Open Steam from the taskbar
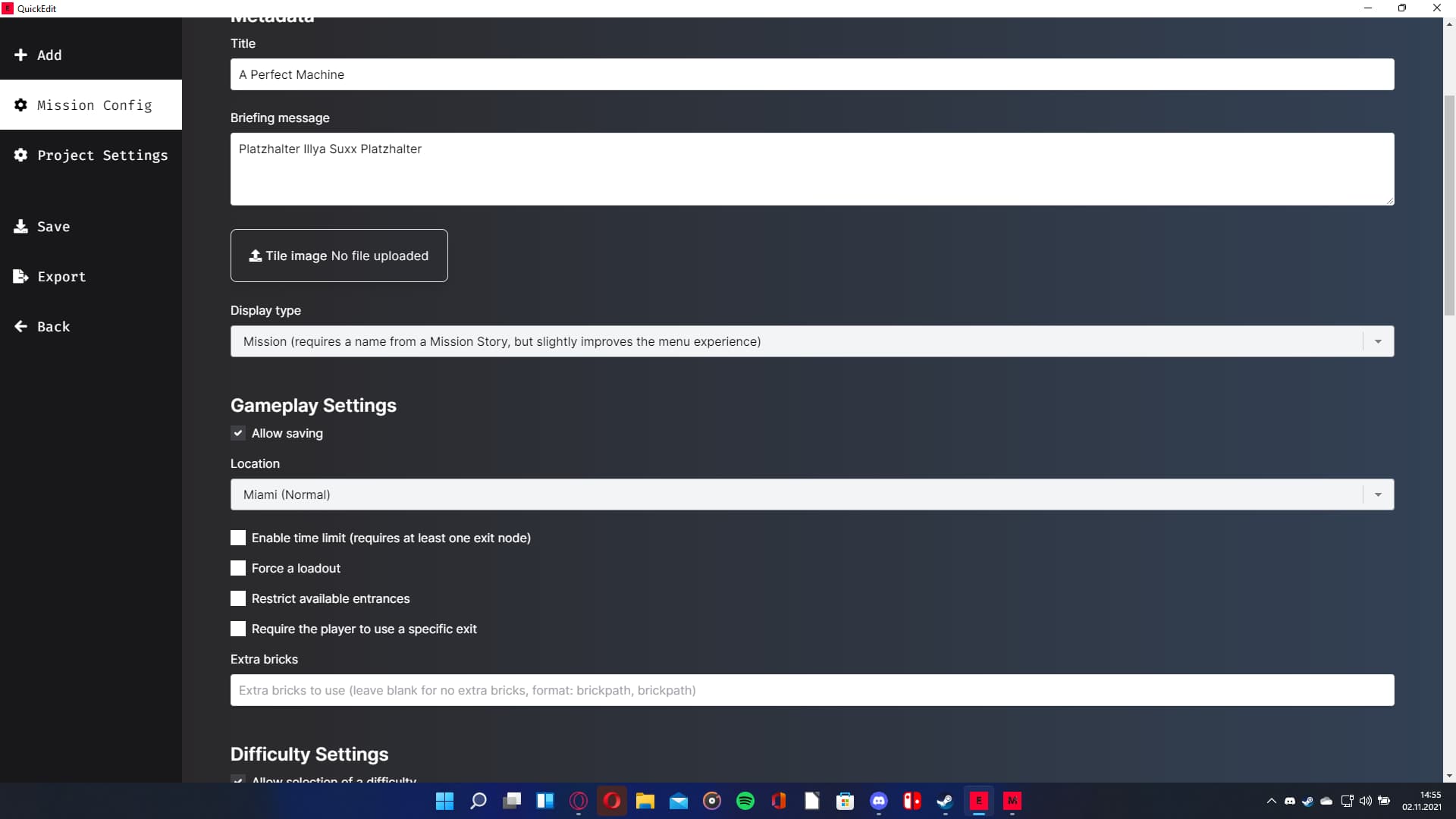 pos(945,801)
